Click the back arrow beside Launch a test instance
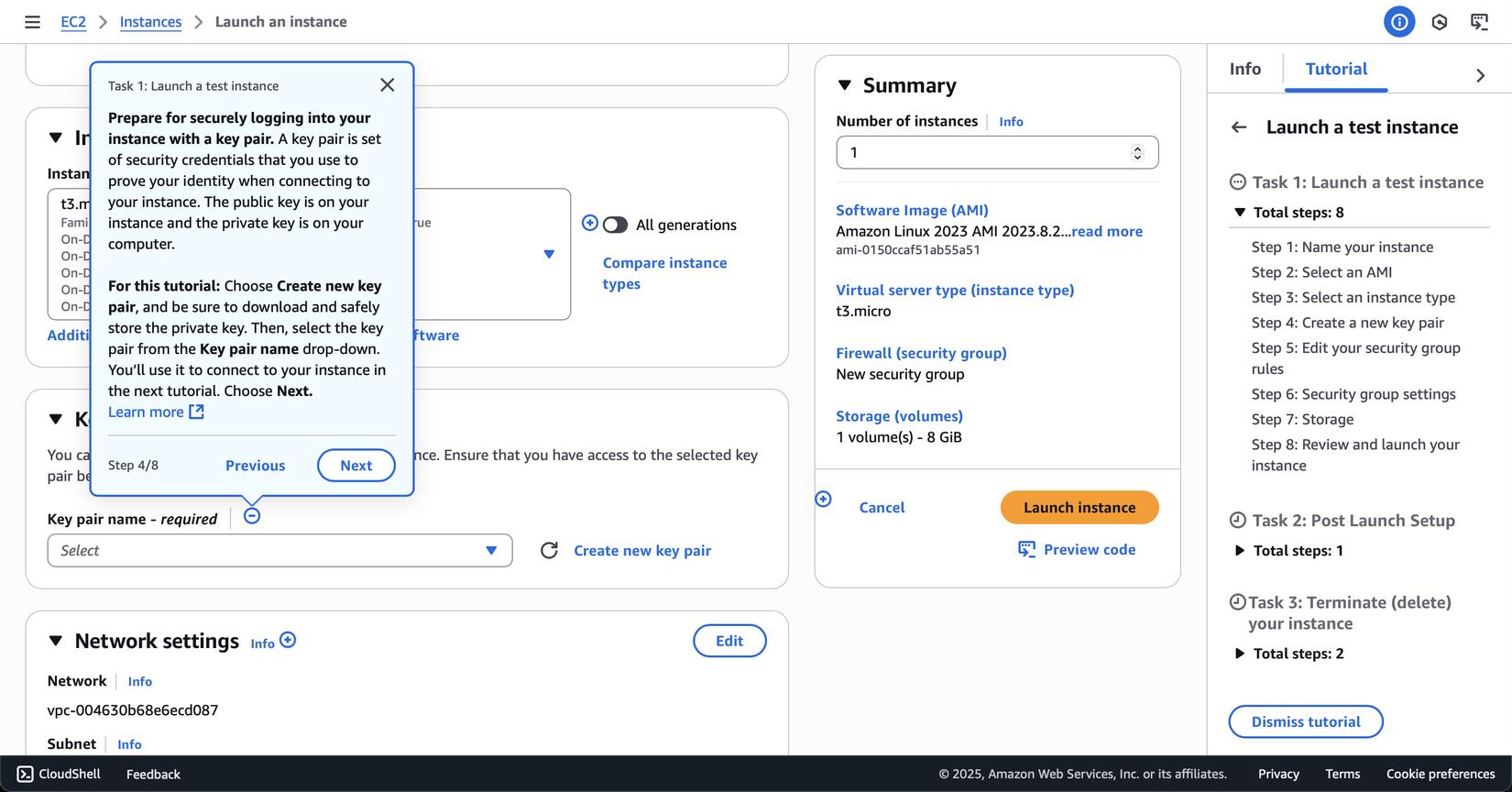Screen dimensions: 1512x792 [x=1239, y=127]
